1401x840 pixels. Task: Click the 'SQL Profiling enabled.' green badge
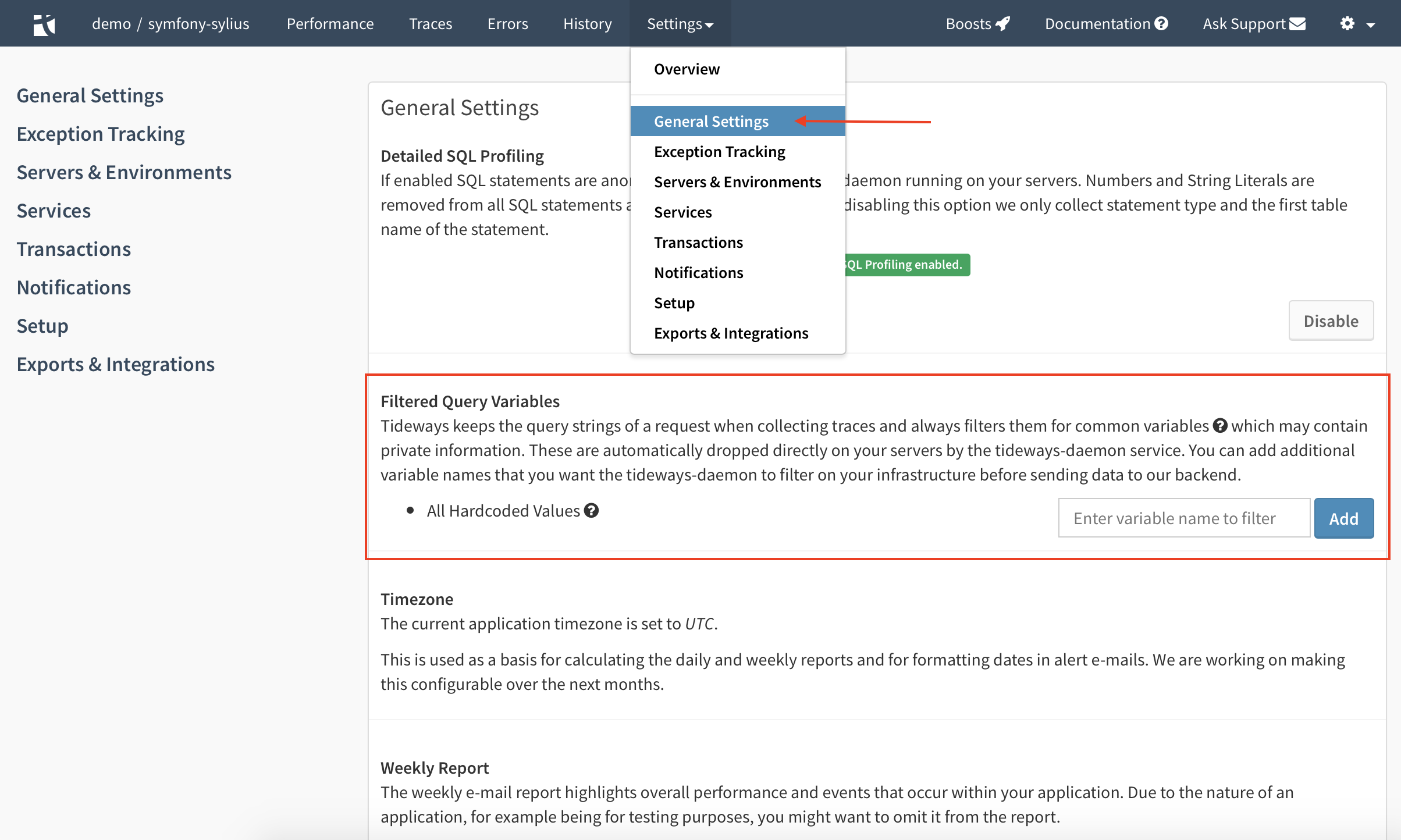pos(907,265)
